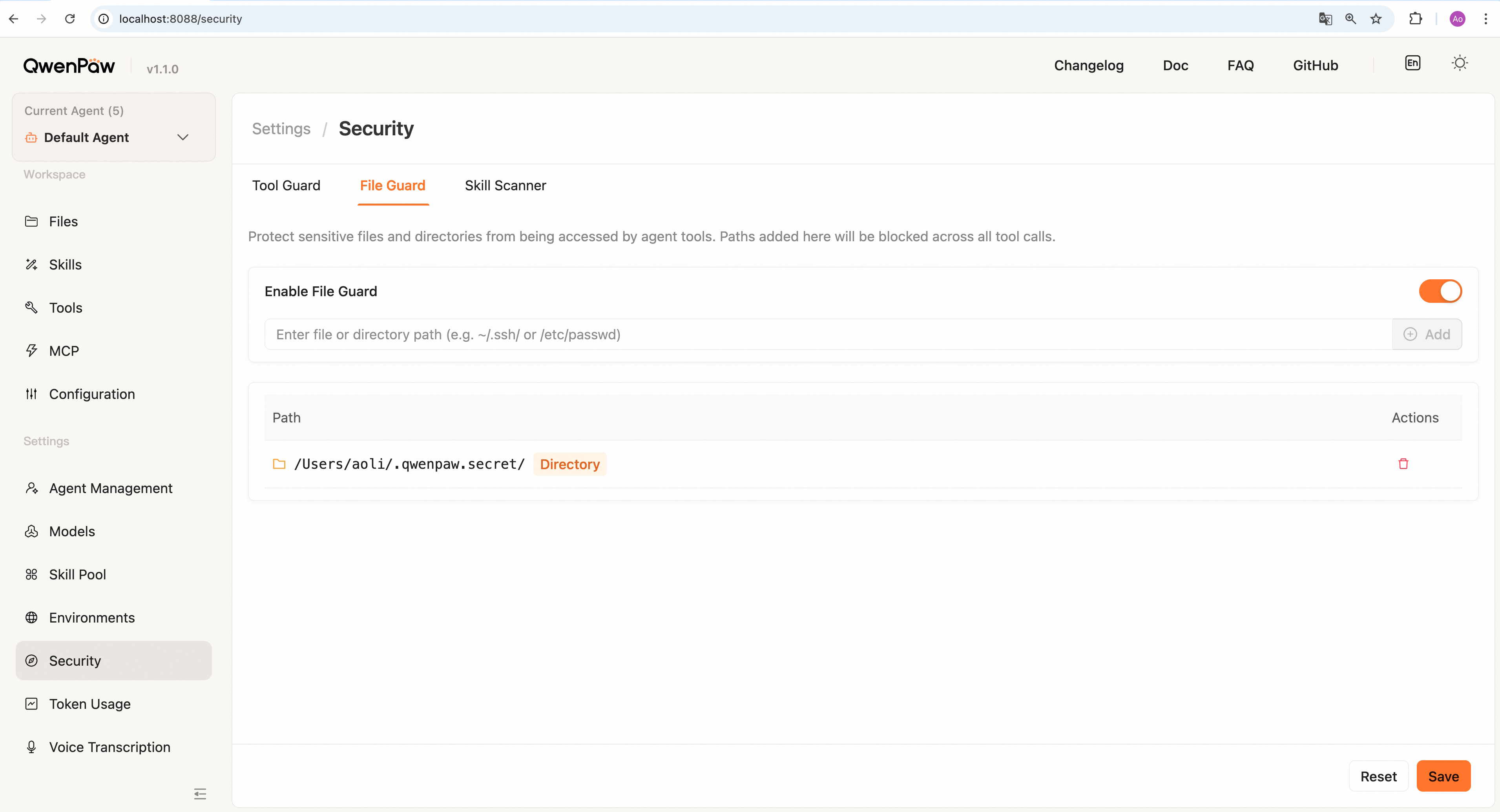Switch to the Tool Guard tab
Screen dimensions: 1500x812
[286, 186]
